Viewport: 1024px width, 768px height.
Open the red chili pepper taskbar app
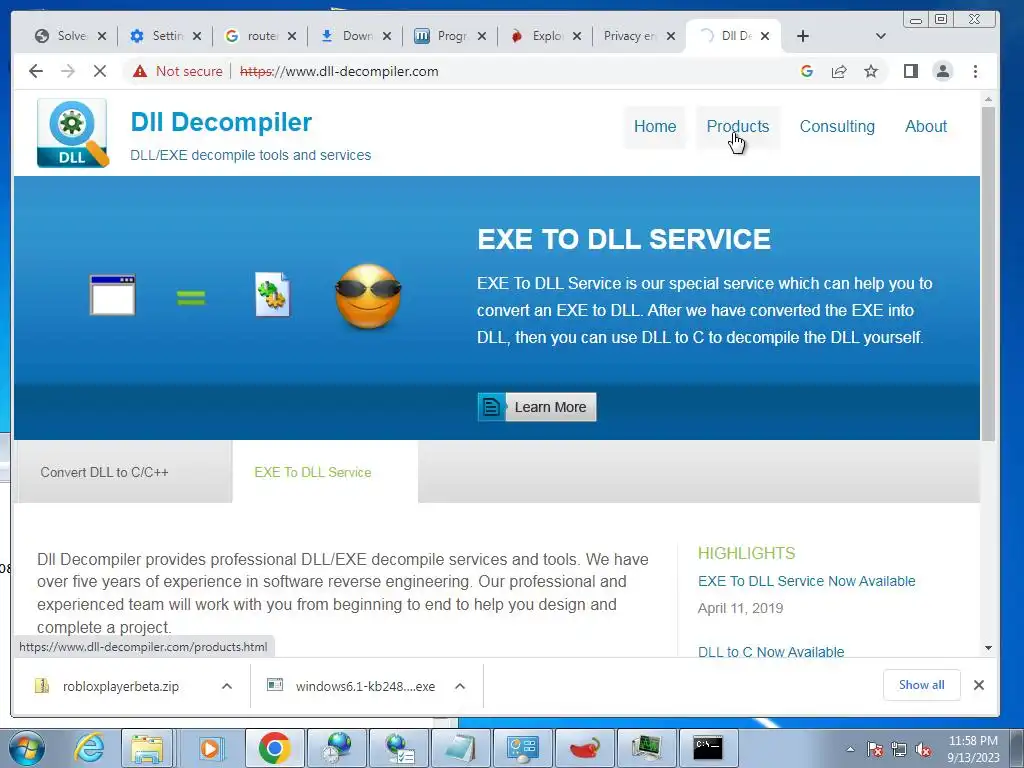tap(585, 748)
